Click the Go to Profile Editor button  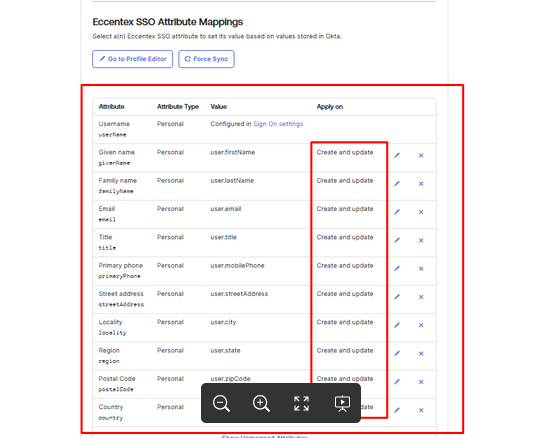(x=133, y=59)
